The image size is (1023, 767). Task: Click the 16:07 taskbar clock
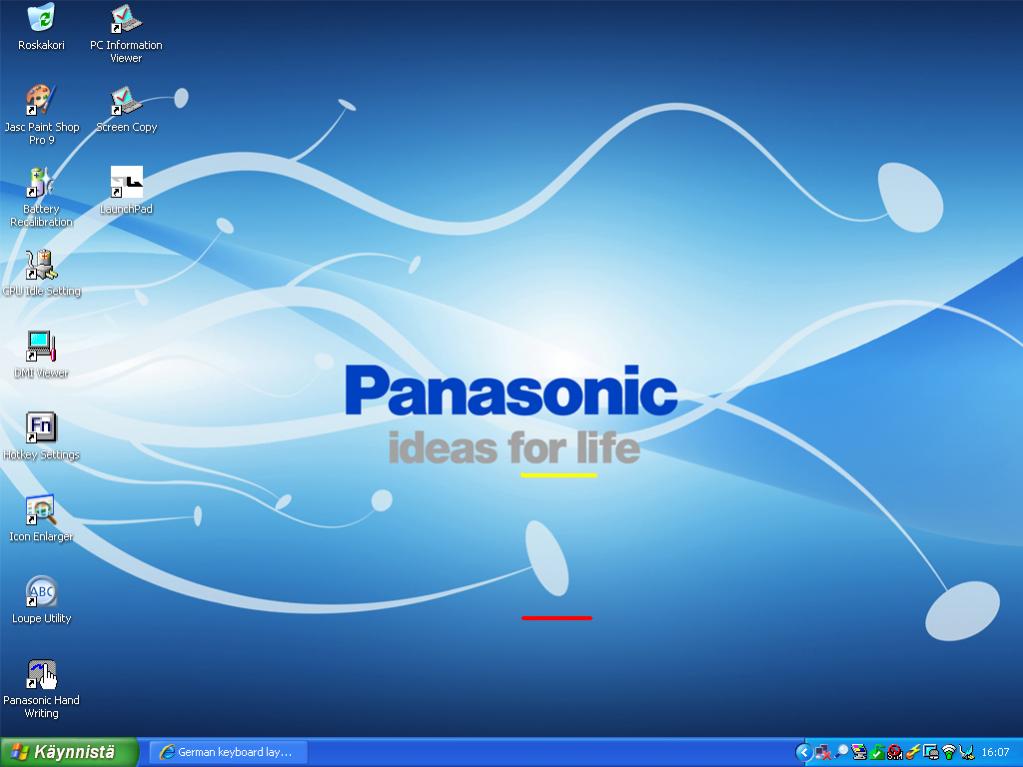[x=995, y=752]
